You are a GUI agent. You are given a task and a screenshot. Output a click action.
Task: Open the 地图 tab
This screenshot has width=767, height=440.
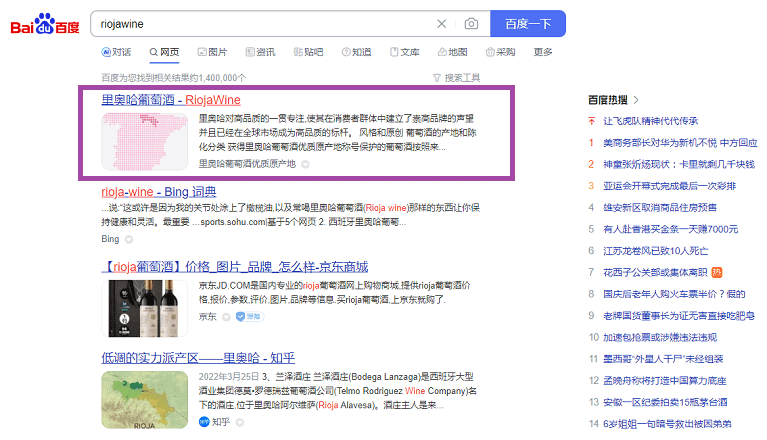click(452, 52)
